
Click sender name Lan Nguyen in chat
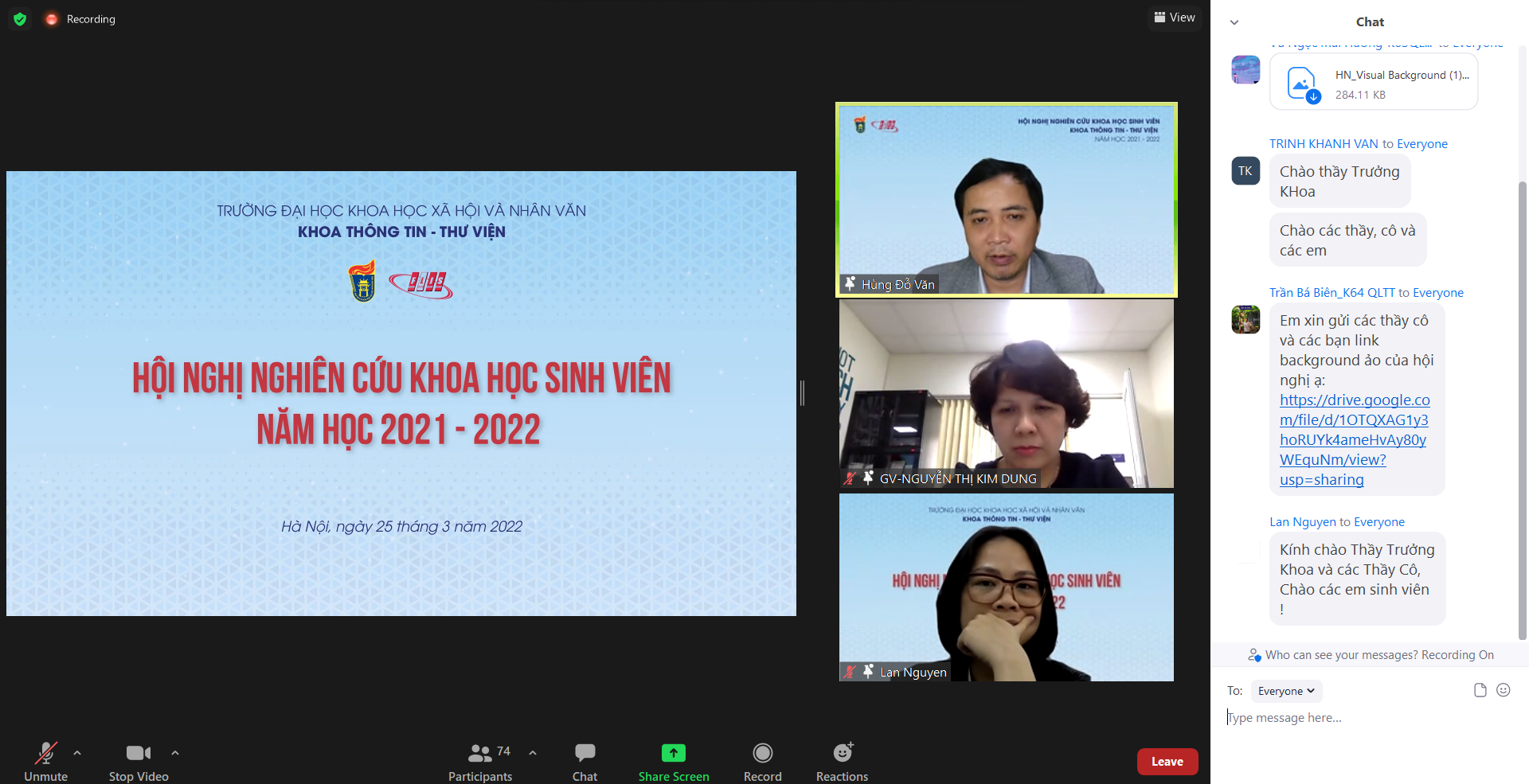pyautogui.click(x=1303, y=522)
